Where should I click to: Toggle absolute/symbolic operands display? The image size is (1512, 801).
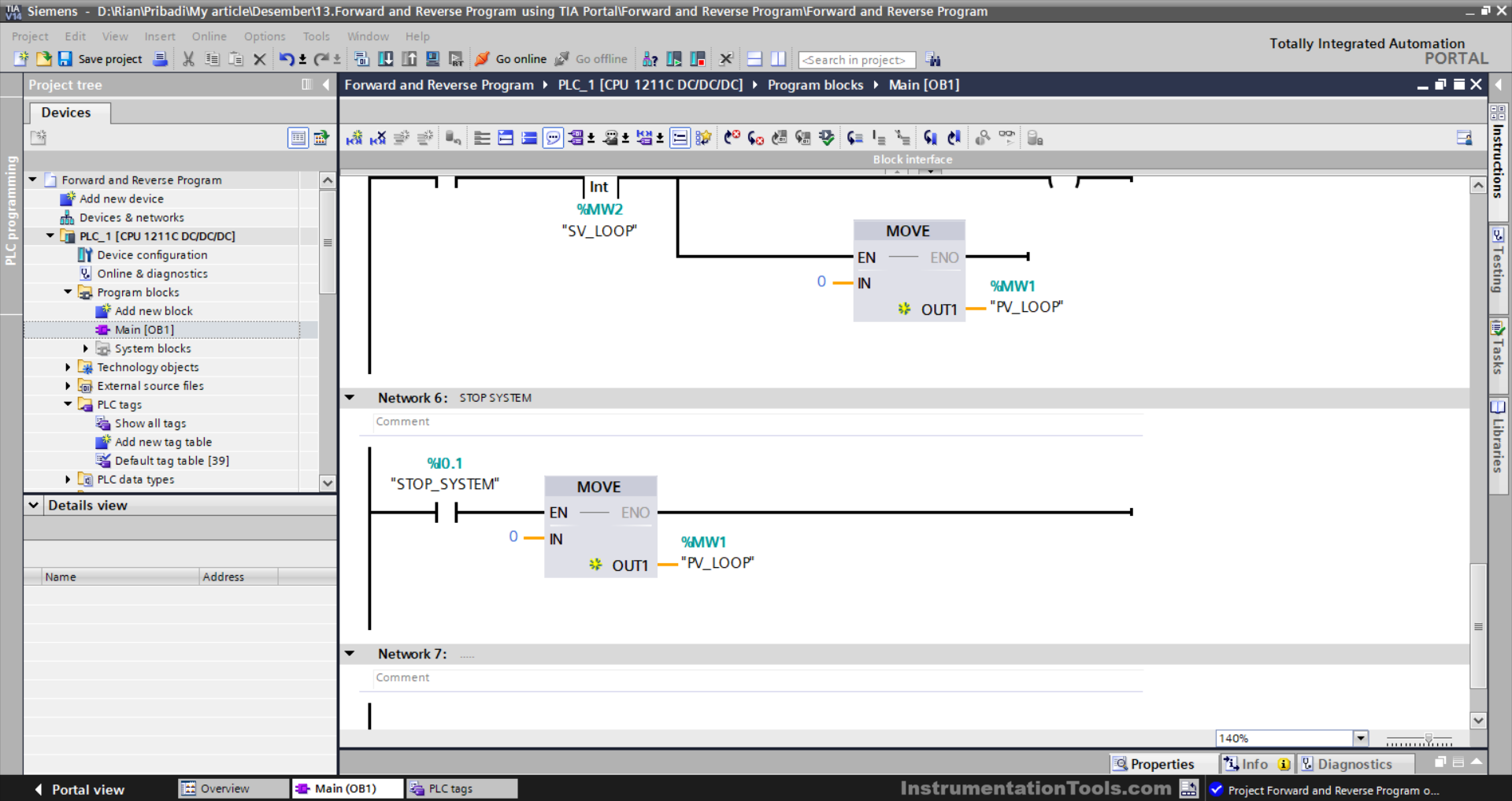576,138
